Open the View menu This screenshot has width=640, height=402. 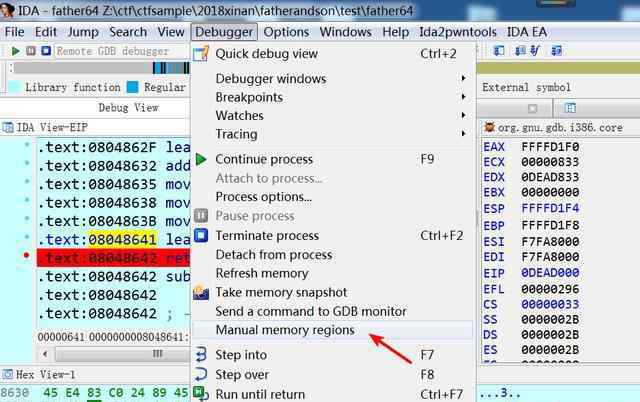(171, 32)
